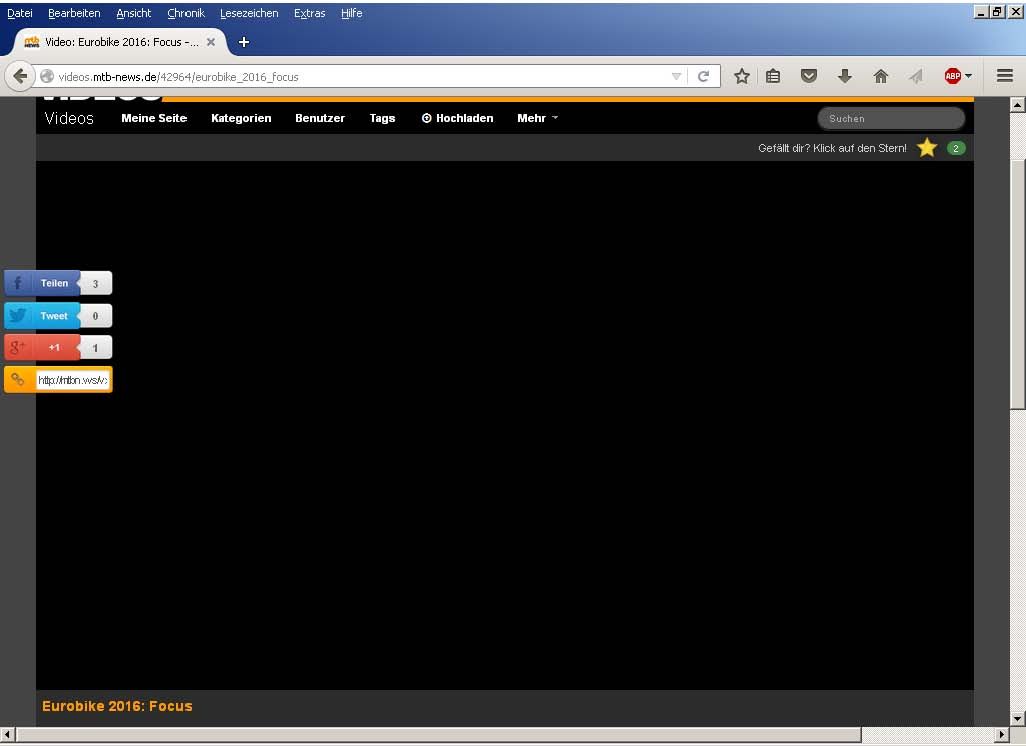Screen dimensions: 1026x746
Task: Click the Tweet button
Action: coord(42,315)
